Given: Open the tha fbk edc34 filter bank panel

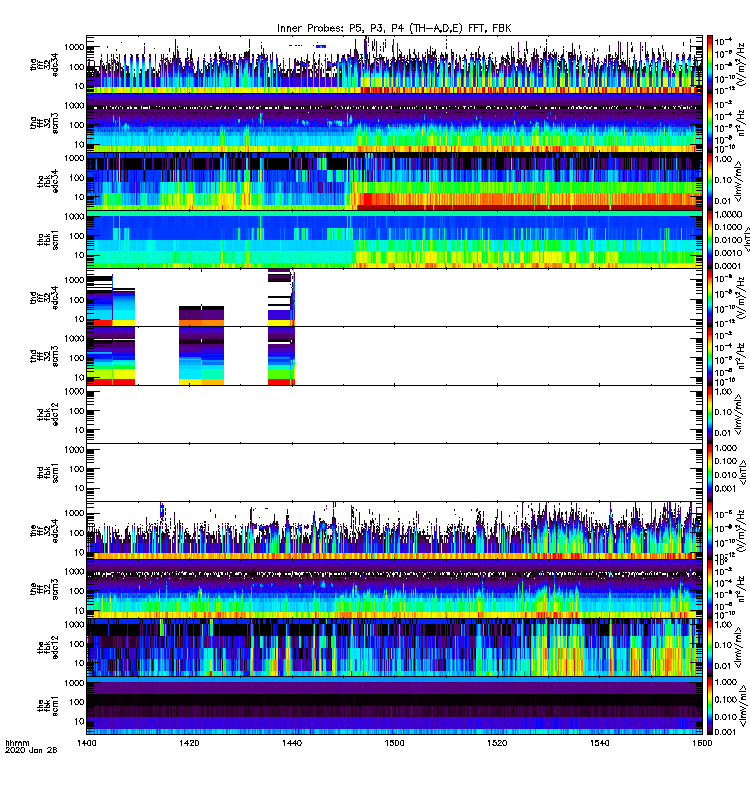Looking at the screenshot, I should 394,181.
